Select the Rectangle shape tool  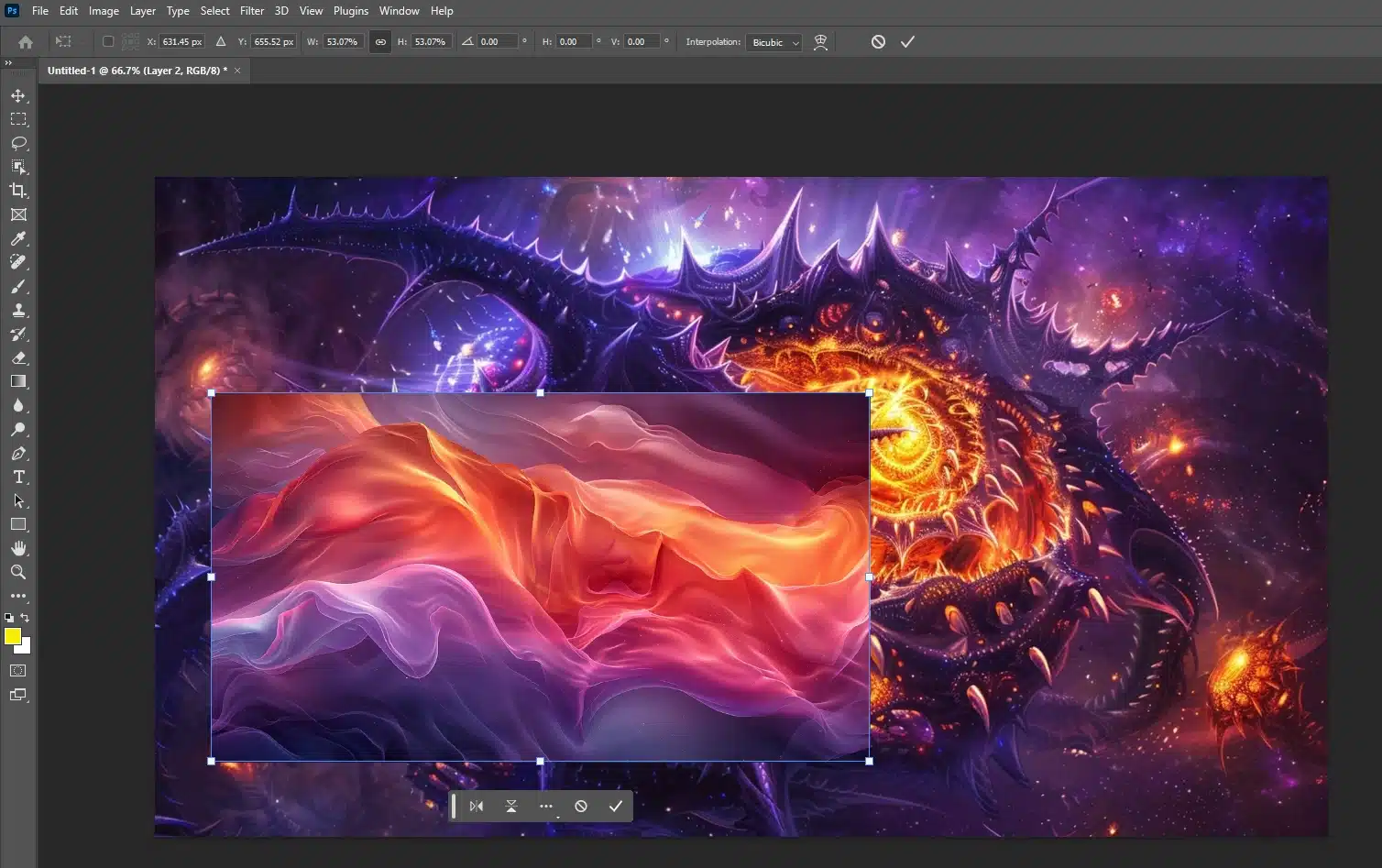click(18, 524)
